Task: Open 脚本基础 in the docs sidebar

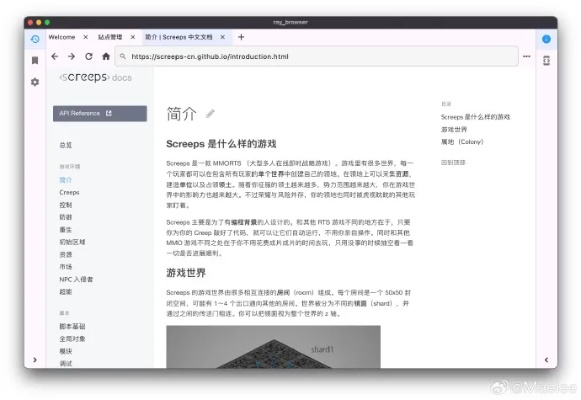Action: click(72, 326)
